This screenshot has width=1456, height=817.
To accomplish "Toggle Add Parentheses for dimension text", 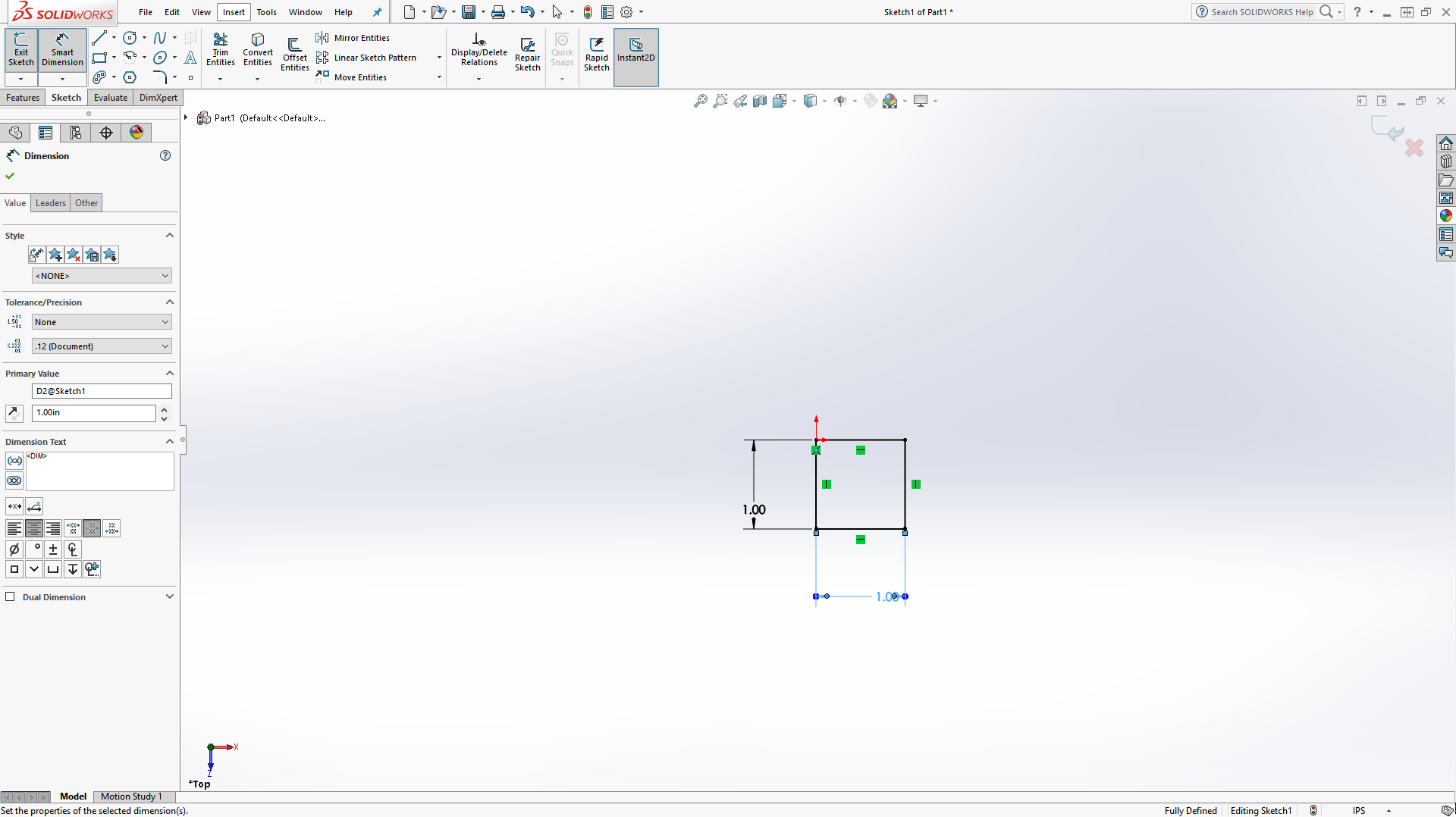I will point(14,461).
